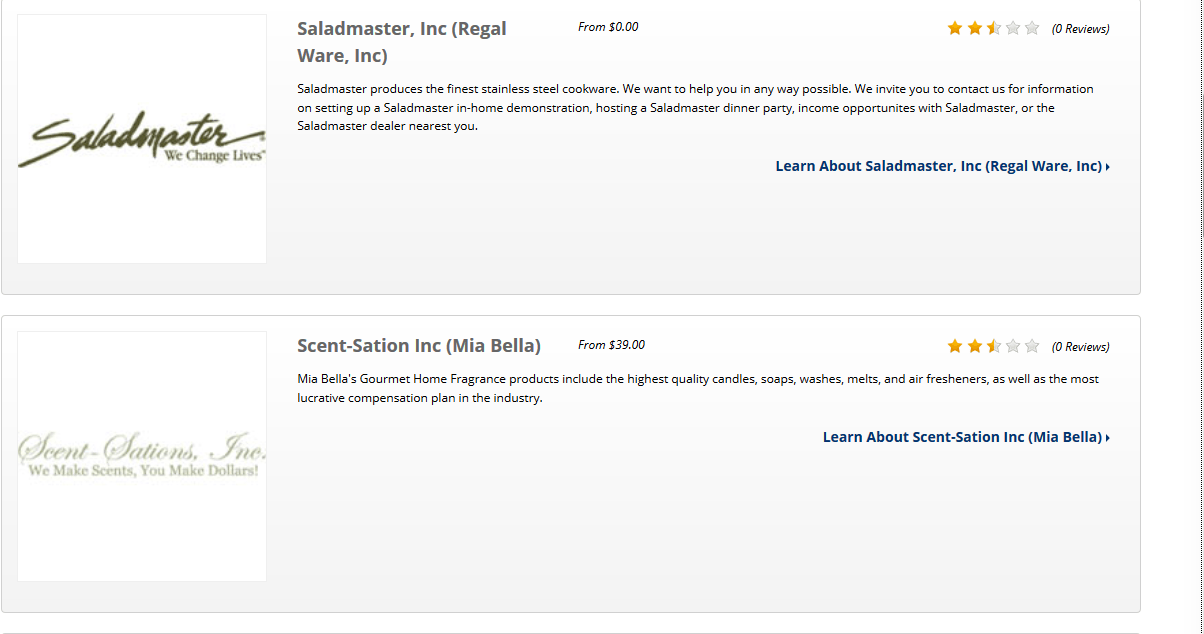Image resolution: width=1204 pixels, height=634 pixels.
Task: Click half-filled third star in Saladmaster rating
Action: click(x=994, y=28)
